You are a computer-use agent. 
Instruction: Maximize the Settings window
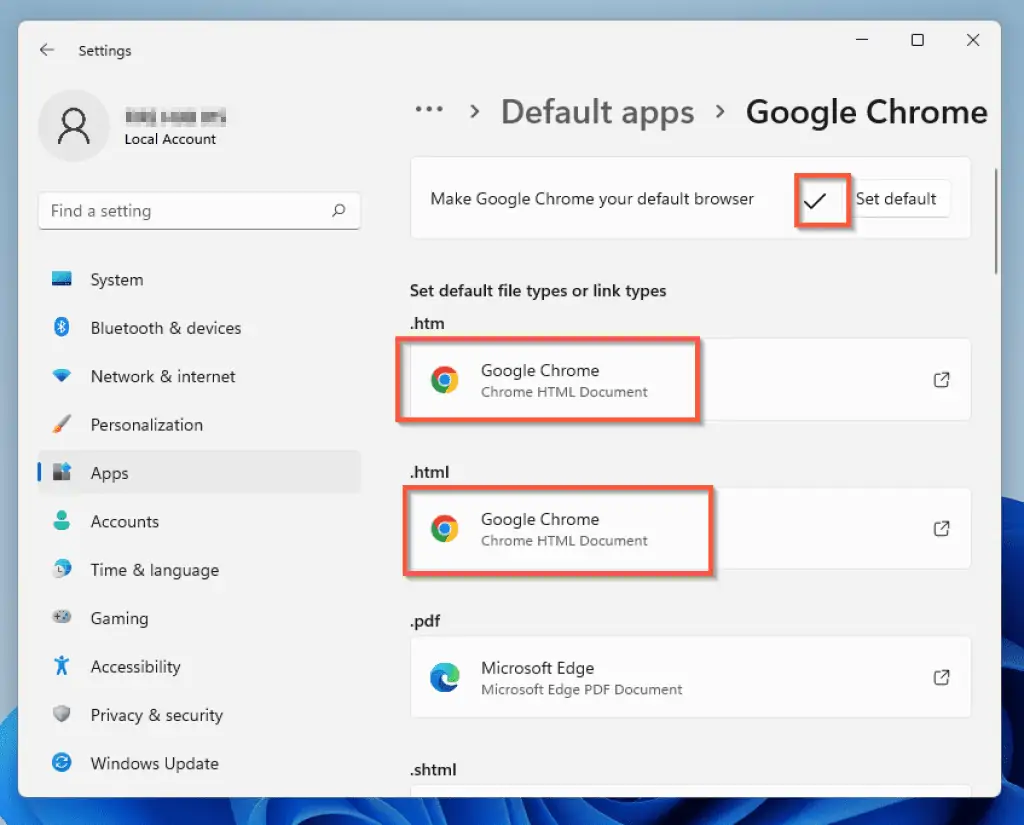(918, 40)
